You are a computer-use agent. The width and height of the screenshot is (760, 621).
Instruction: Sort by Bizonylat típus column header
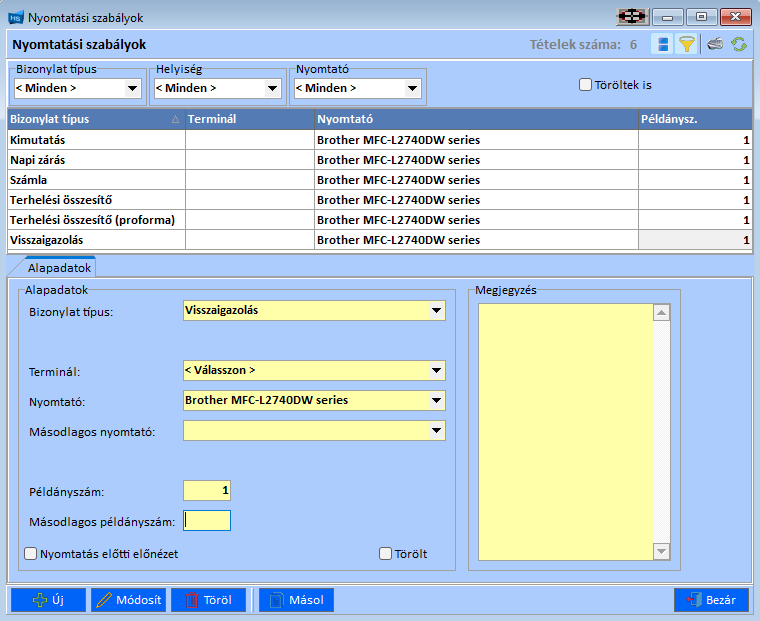click(x=95, y=119)
